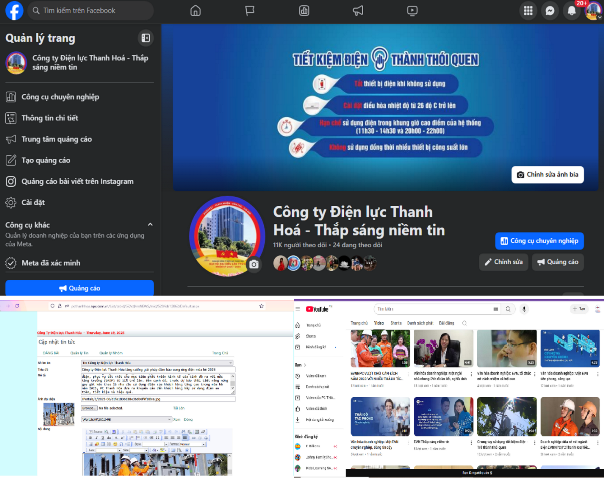The image size is (604, 480).
Task: Select the page 'Công ty Điện lực Thanh Hoá' in sidebar
Action: [x=79, y=62]
